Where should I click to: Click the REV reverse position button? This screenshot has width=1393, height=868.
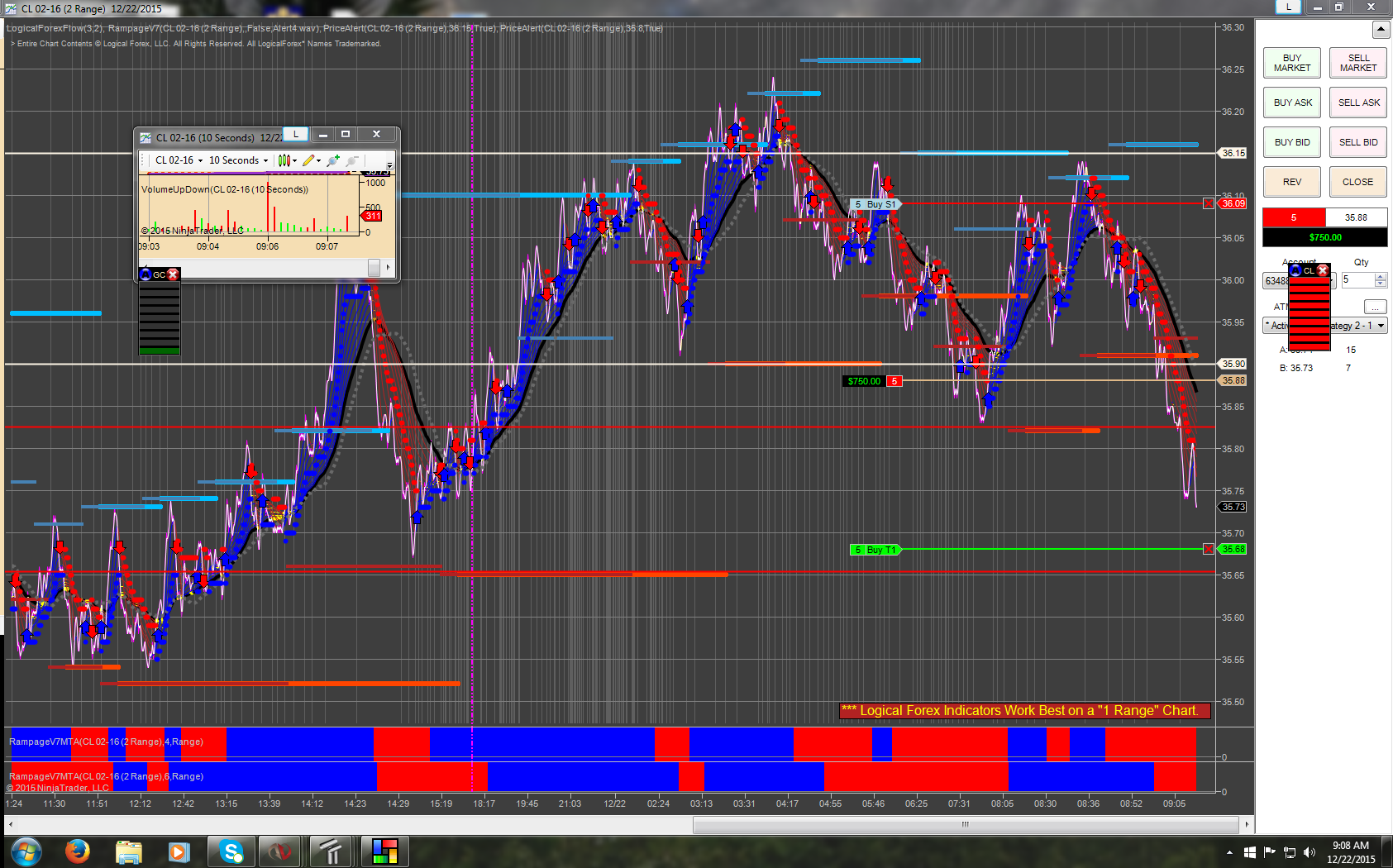point(1292,182)
